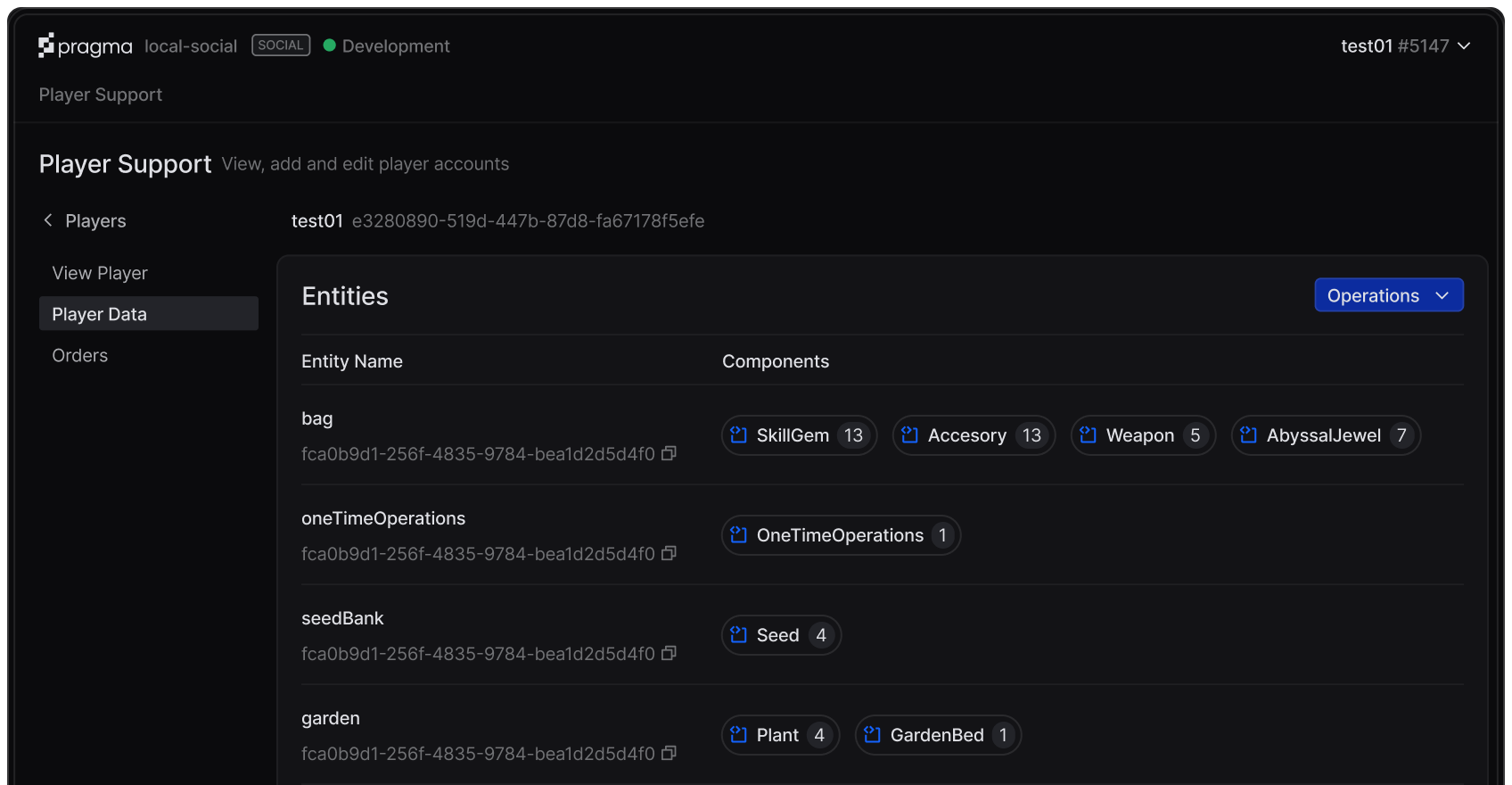Expand the Operations dropdown
Viewport: 1512px width, 785px height.
(x=1388, y=295)
